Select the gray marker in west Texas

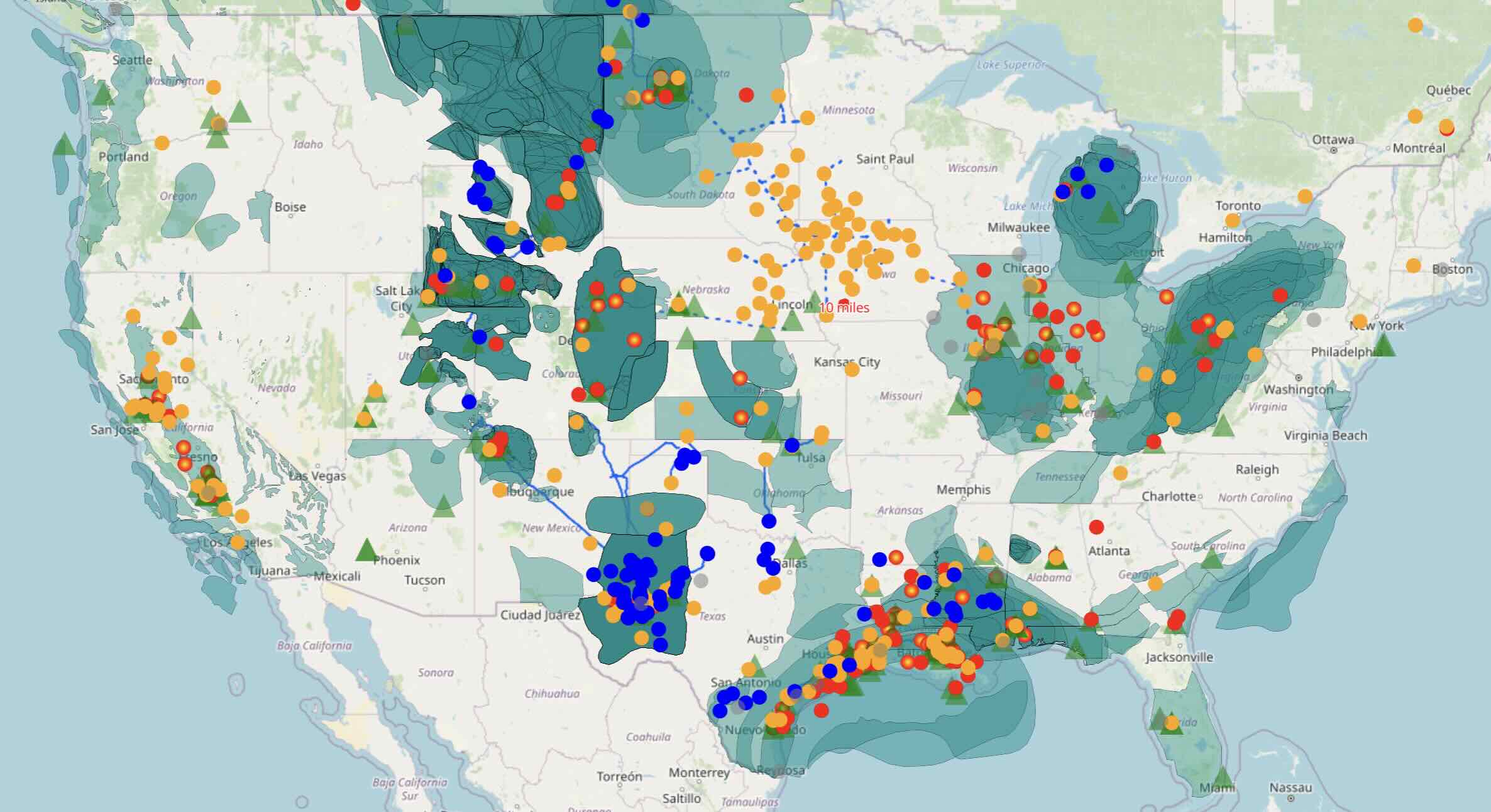[x=700, y=581]
